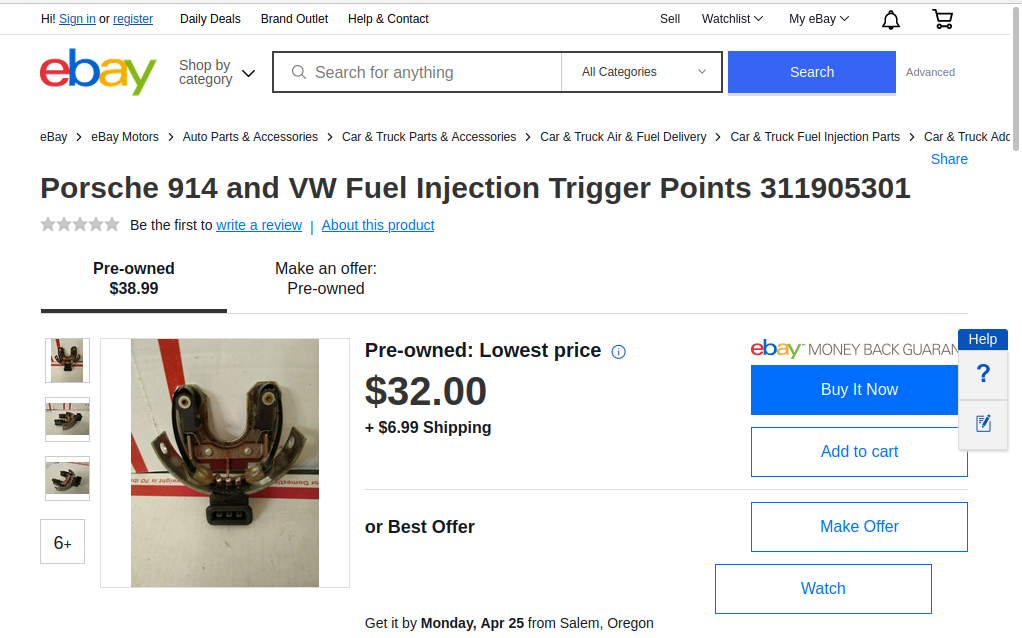The image size is (1022, 638).
Task: Click the search magnifier icon
Action: click(298, 72)
